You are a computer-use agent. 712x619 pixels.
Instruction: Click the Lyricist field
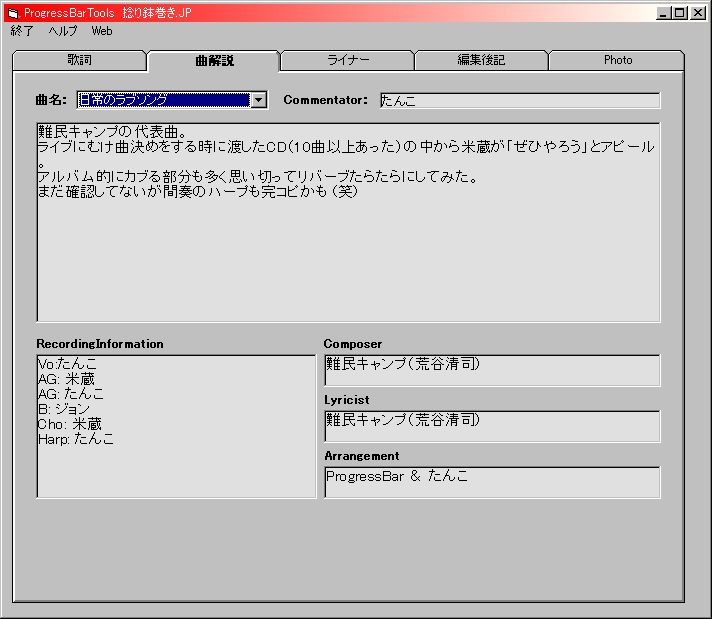[492, 426]
